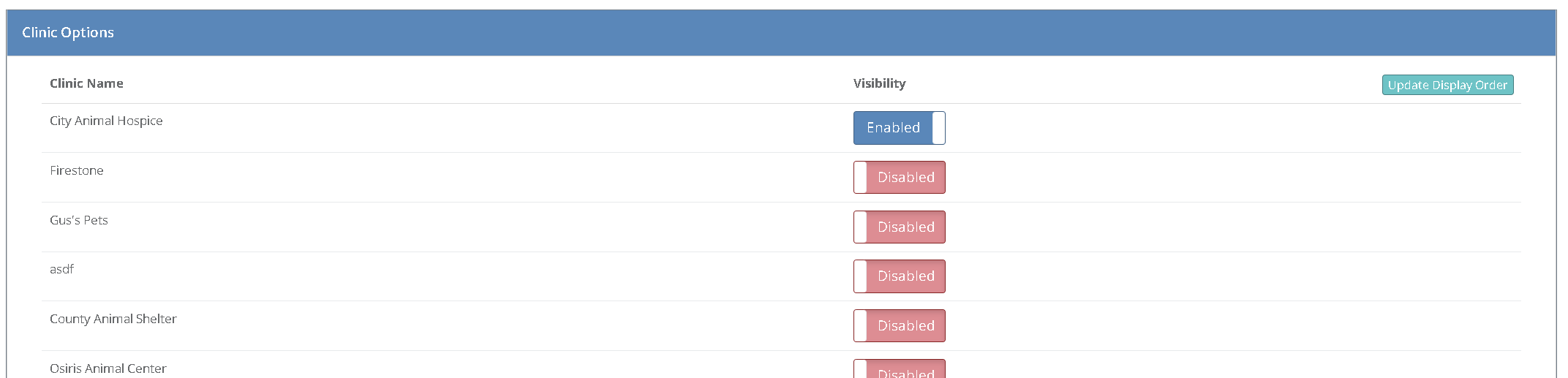
Task: Click the Gus's Pets clinic name
Action: point(79,220)
